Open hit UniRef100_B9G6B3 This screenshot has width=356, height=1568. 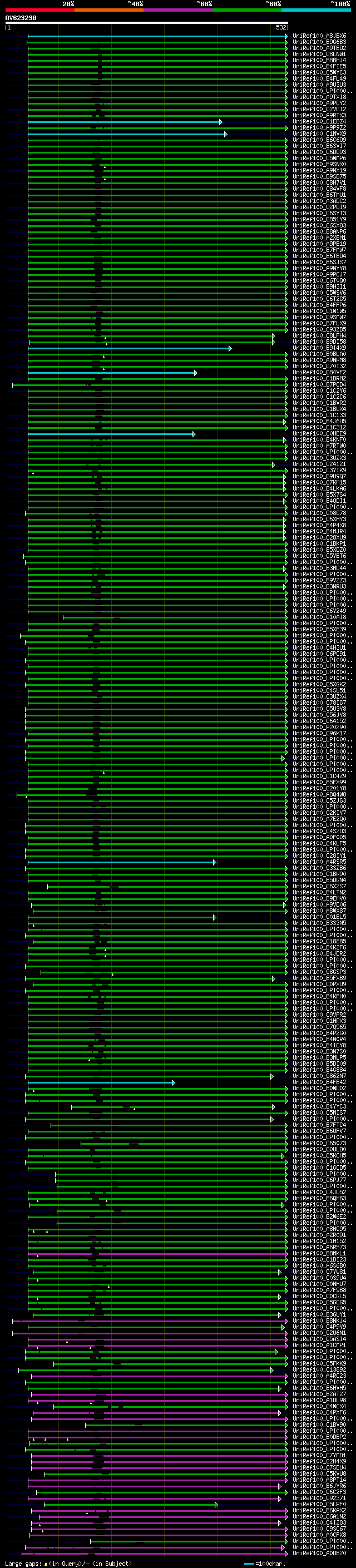(319, 42)
